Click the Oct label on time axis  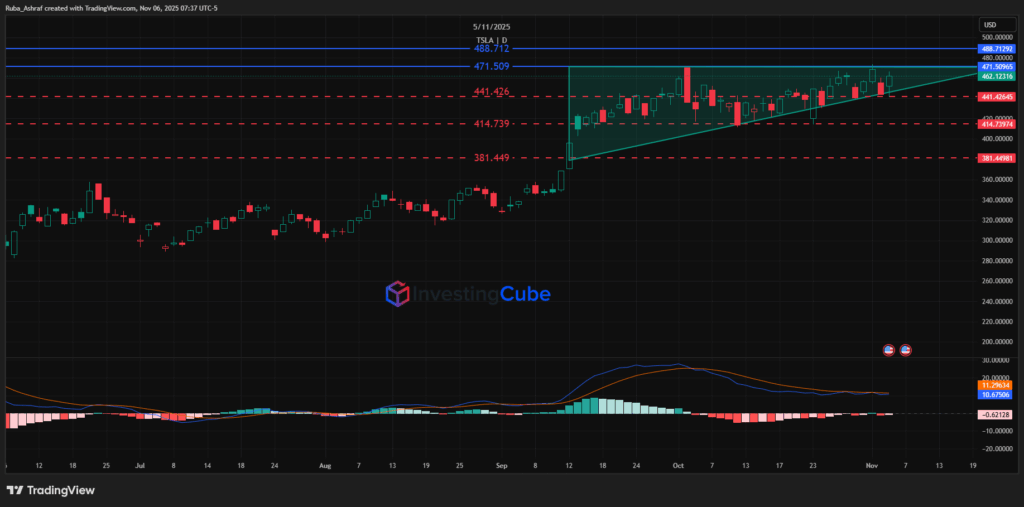pyautogui.click(x=678, y=466)
